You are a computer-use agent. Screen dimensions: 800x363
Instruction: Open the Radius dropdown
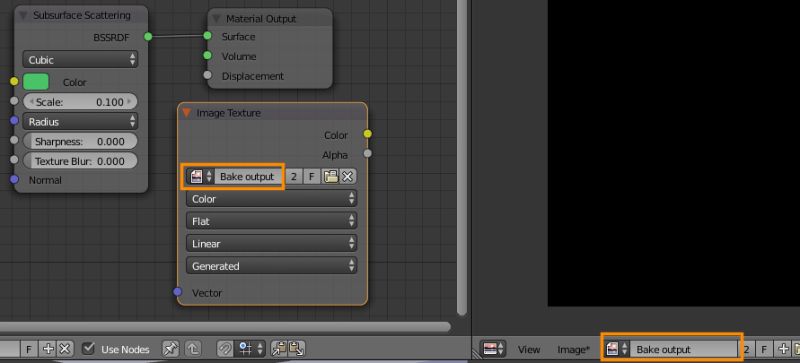[x=80, y=122]
